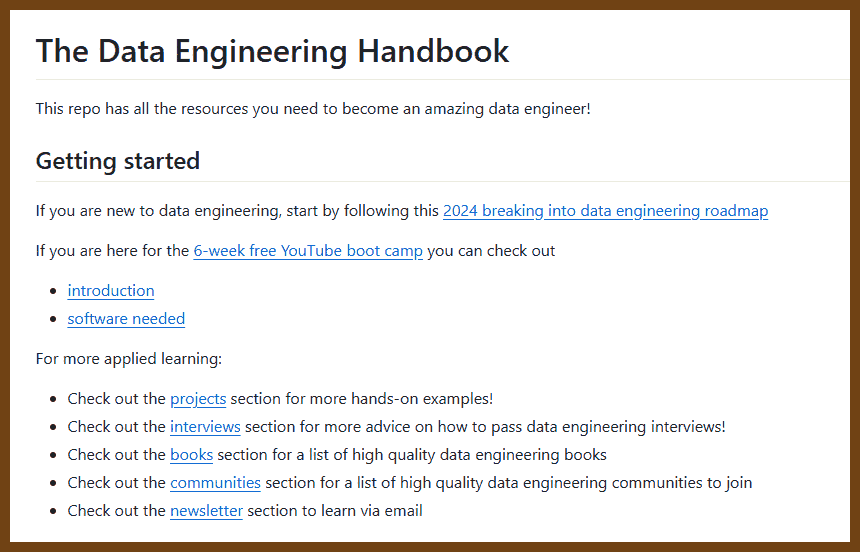Visit the books section link

pyautogui.click(x=191, y=455)
